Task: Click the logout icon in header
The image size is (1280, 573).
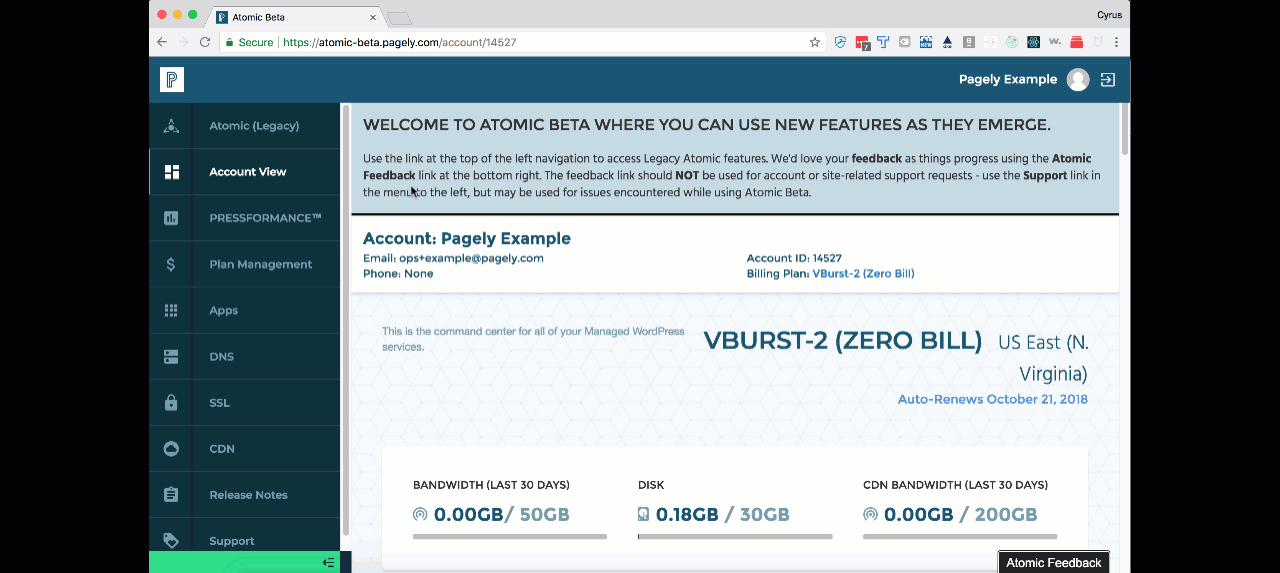Action: [x=1108, y=80]
